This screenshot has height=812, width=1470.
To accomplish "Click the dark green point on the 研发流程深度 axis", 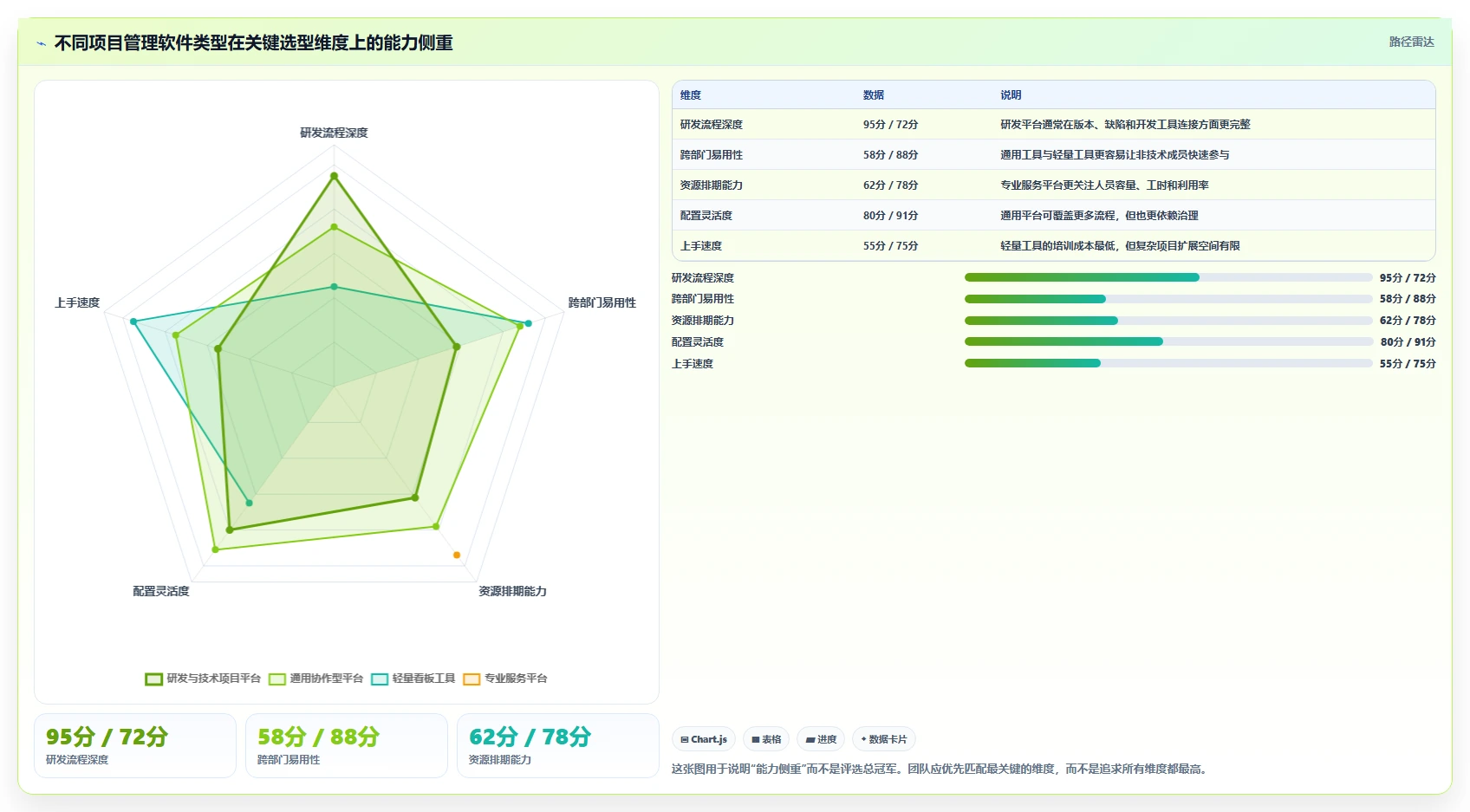I will pyautogui.click(x=334, y=176).
